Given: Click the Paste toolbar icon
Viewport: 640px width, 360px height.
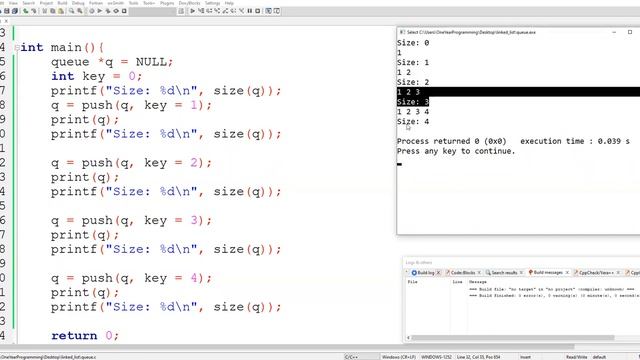Looking at the screenshot, I should [61, 11].
